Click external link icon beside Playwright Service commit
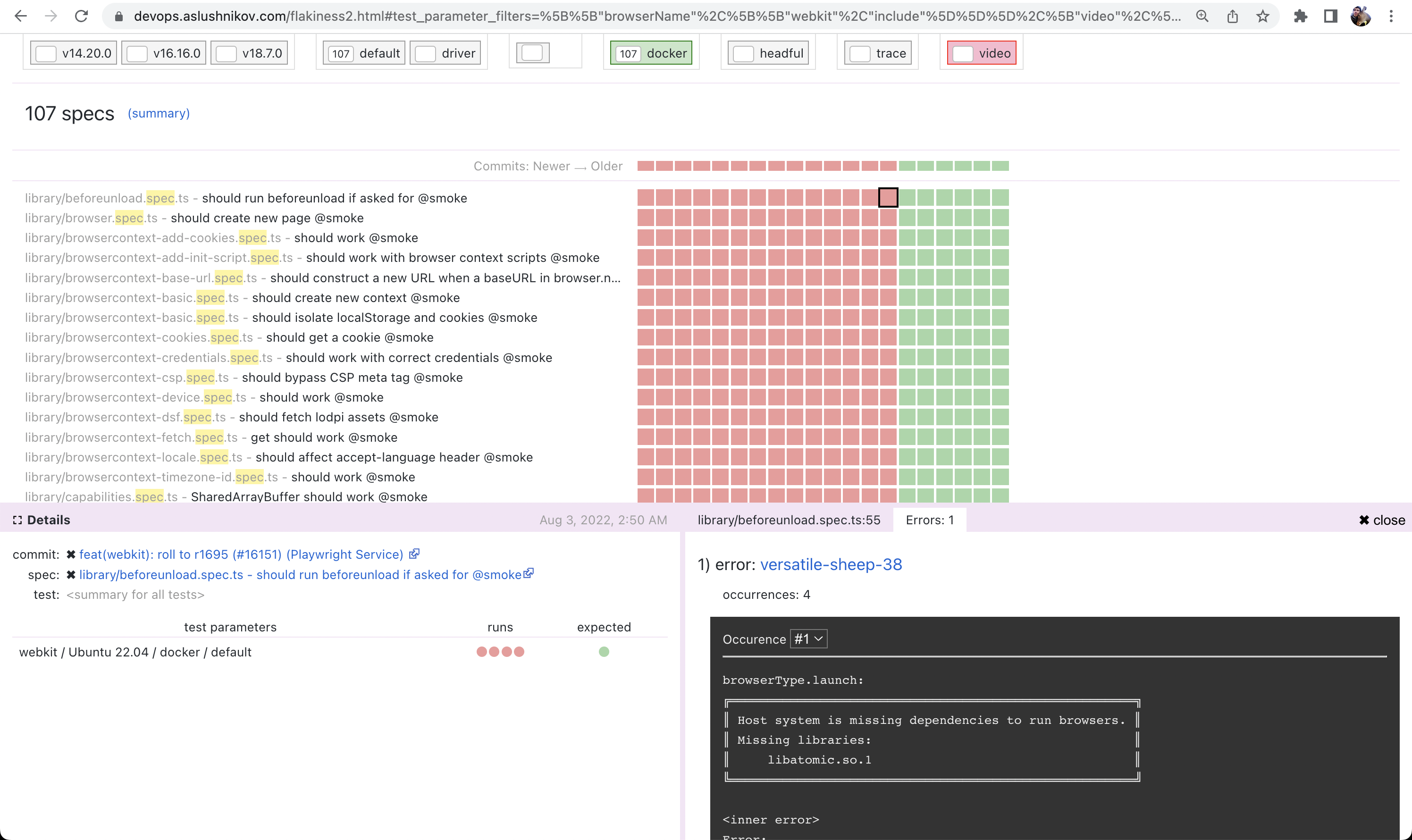This screenshot has width=1412, height=840. (x=414, y=554)
